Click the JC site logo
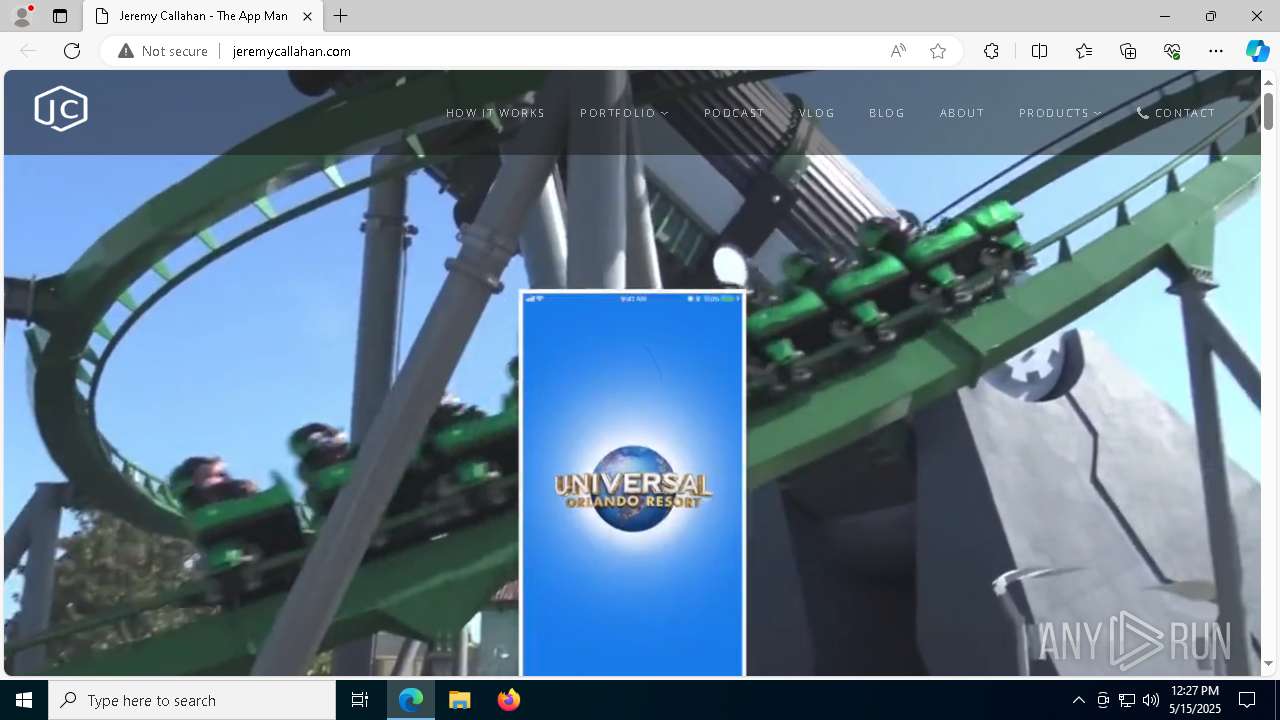The height and width of the screenshot is (720, 1280). coord(61,109)
